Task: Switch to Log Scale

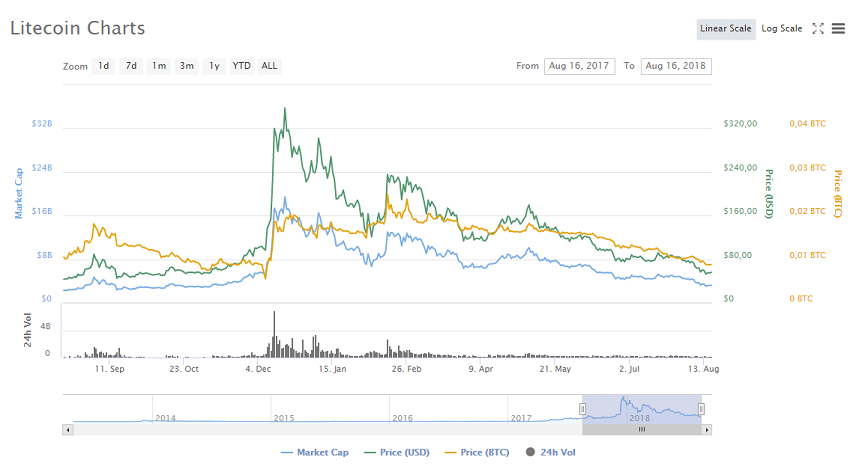Action: click(781, 29)
